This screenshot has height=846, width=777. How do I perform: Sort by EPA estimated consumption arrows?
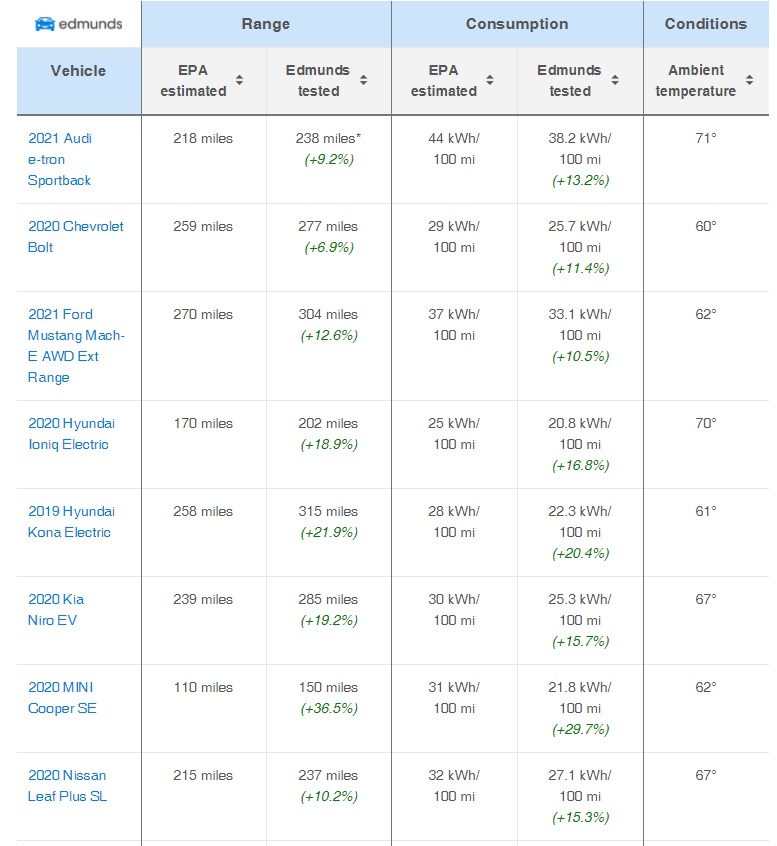pos(489,80)
